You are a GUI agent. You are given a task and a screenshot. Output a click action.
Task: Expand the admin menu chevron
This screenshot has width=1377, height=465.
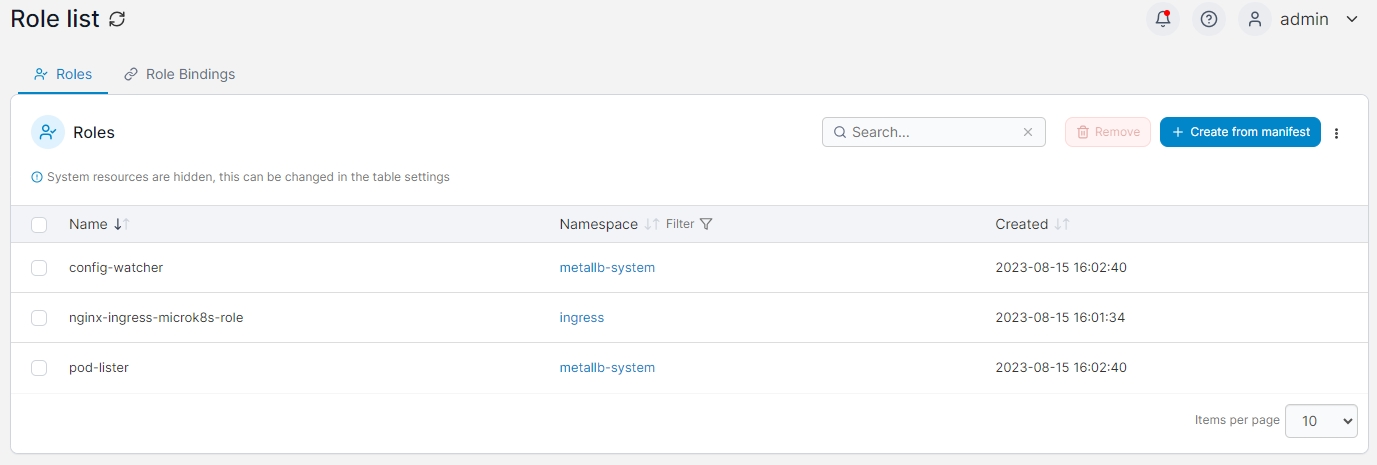(1352, 19)
